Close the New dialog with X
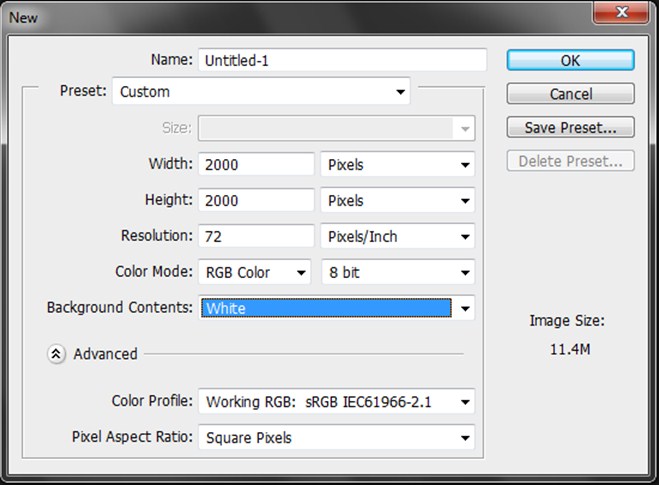659x487 pixels. click(622, 12)
